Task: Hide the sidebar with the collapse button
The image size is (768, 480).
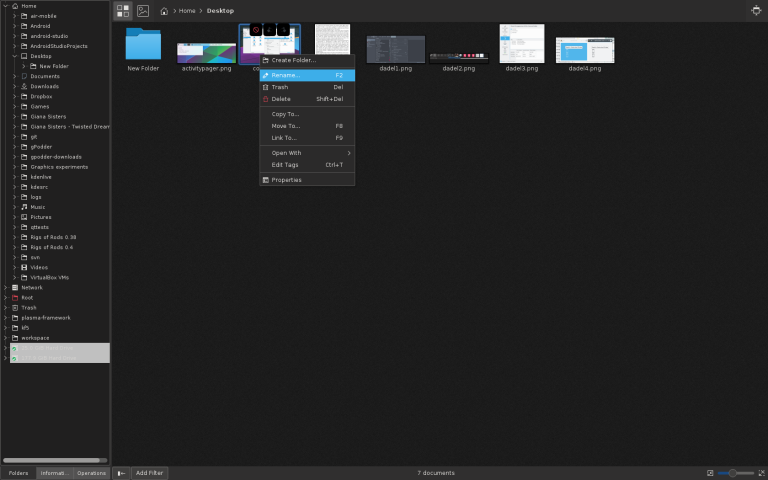Action: tap(121, 473)
